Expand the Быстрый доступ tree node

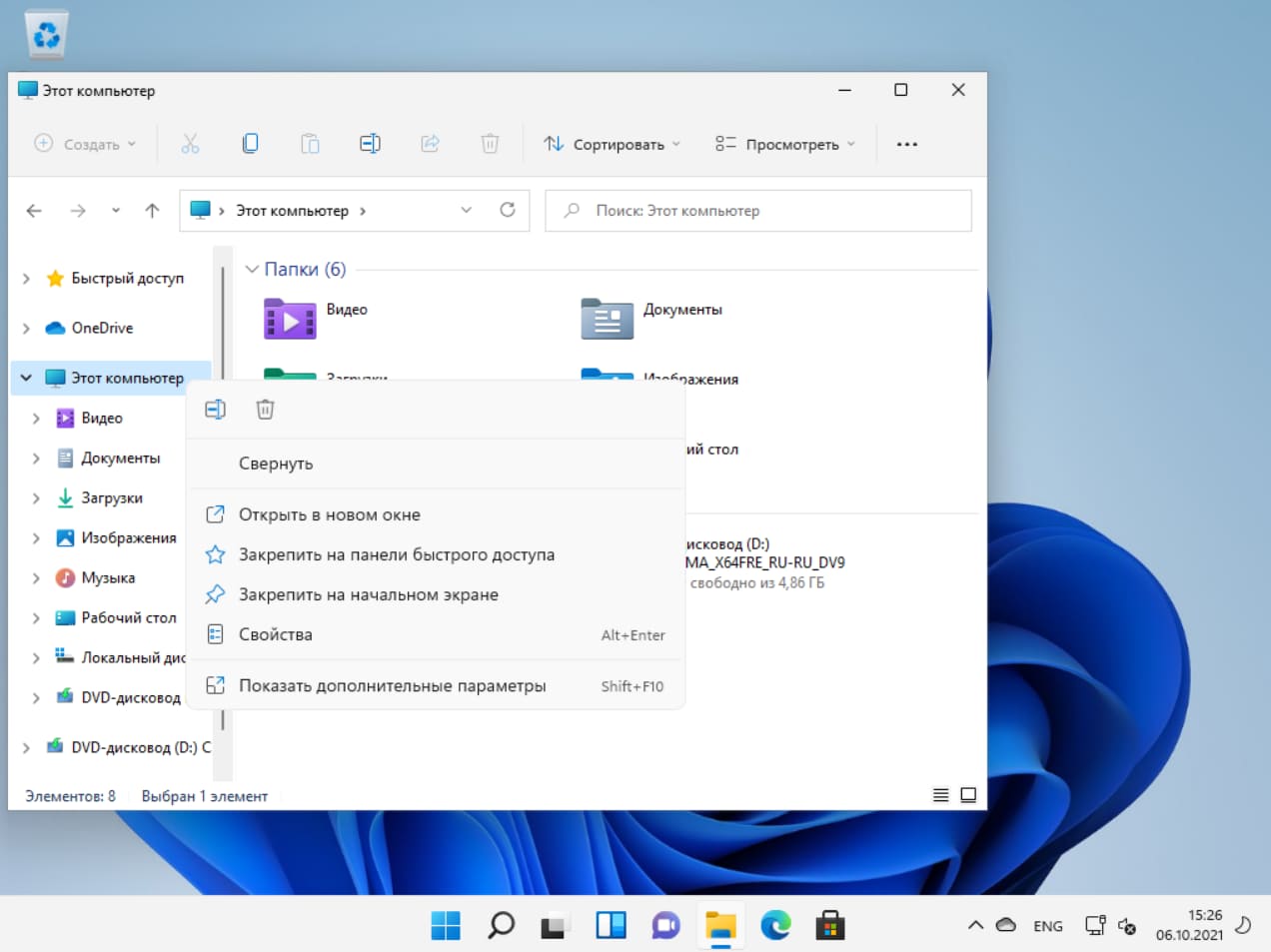tap(27, 279)
